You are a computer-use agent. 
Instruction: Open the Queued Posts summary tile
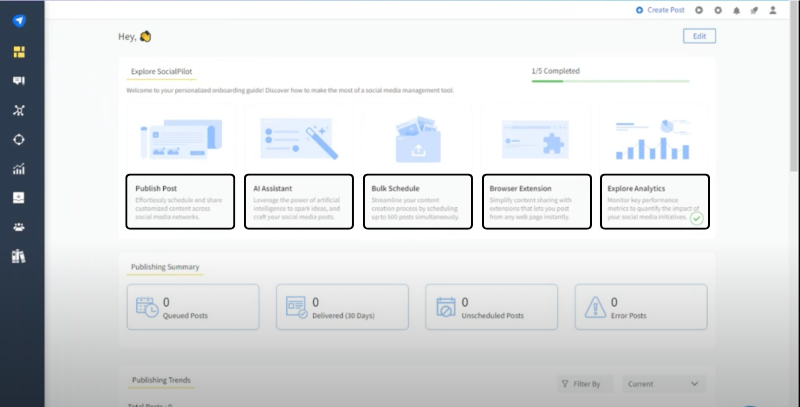point(193,307)
